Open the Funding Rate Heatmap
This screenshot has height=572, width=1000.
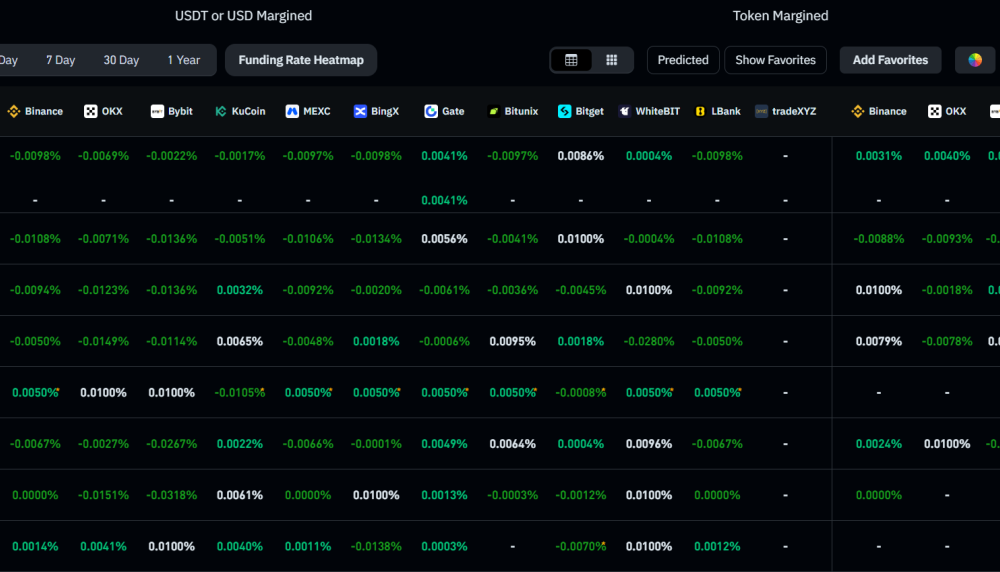click(x=301, y=60)
